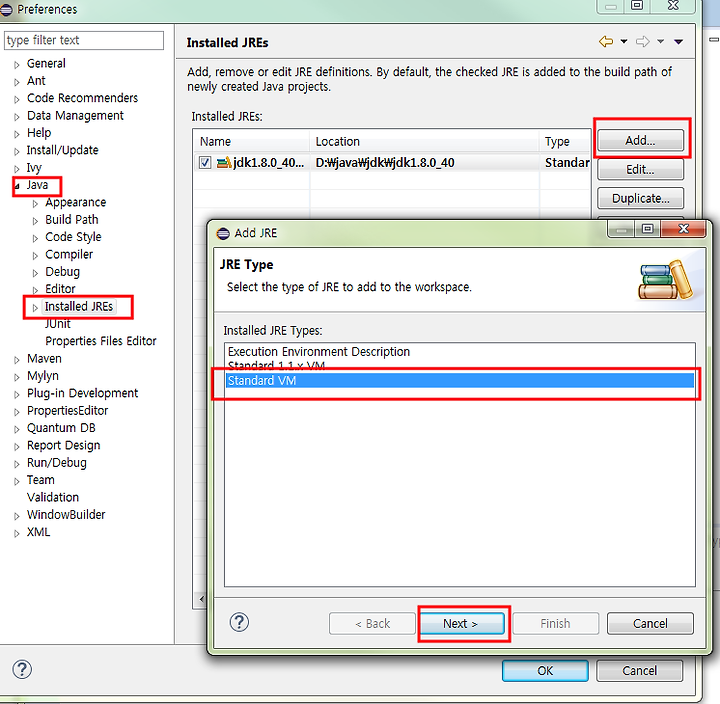This screenshot has width=720, height=704.
Task: Expand the General preferences node
Action: pyautogui.click(x=17, y=65)
